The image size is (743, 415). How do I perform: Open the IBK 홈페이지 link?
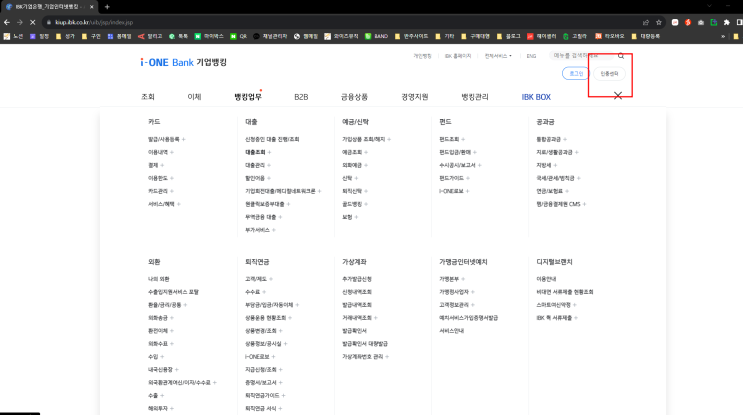[458, 56]
